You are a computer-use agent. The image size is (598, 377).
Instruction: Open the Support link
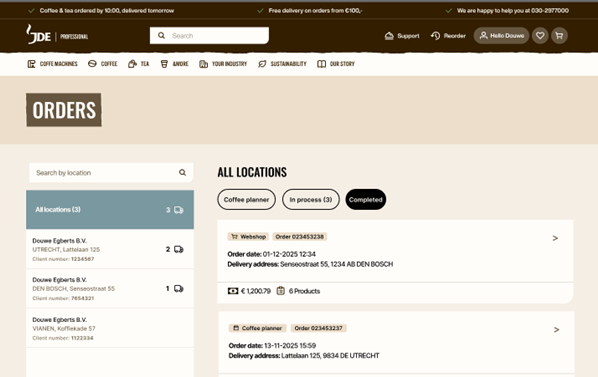402,36
